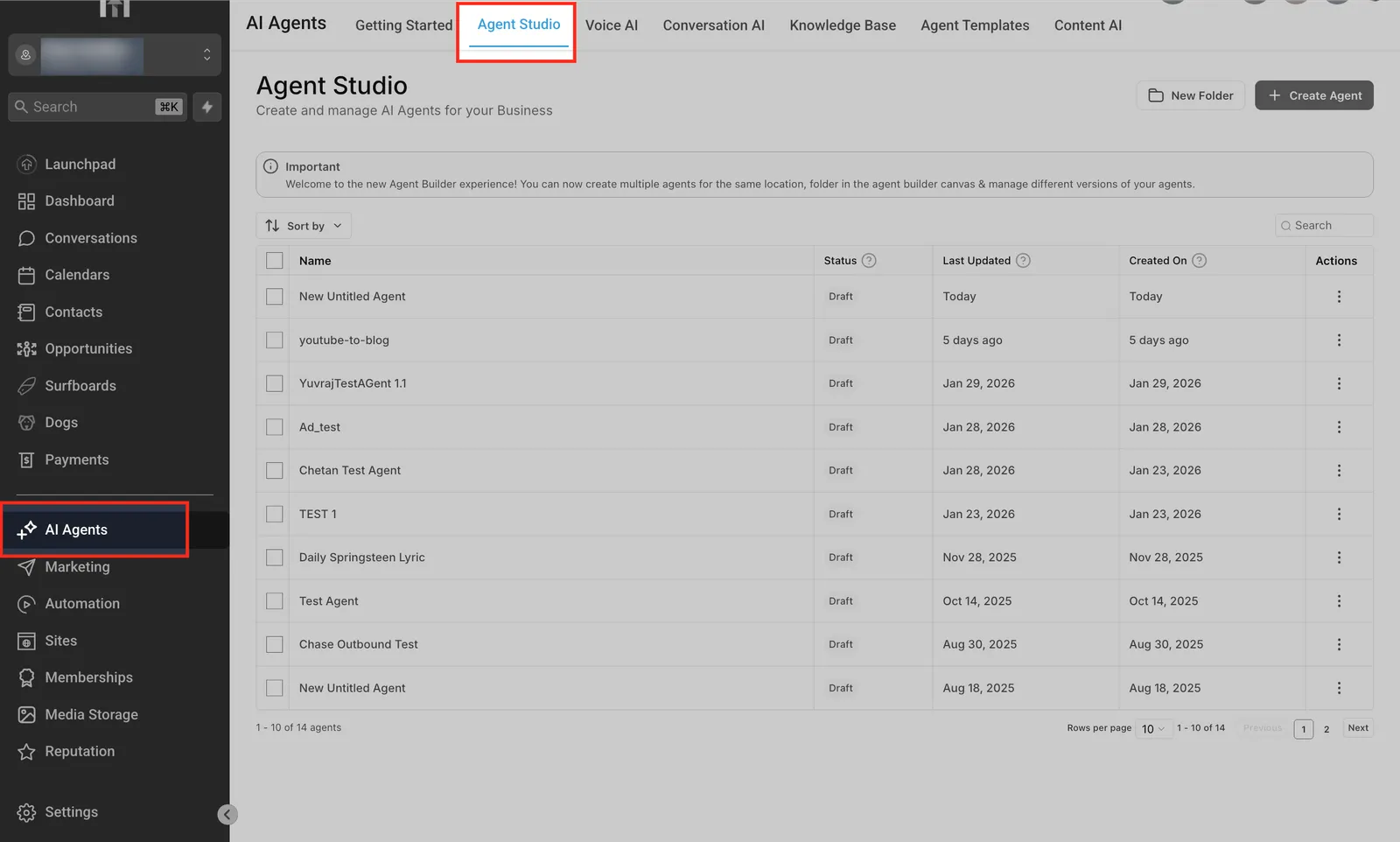The image size is (1400, 842).
Task: Go to page 2 of agents
Action: pos(1326,729)
